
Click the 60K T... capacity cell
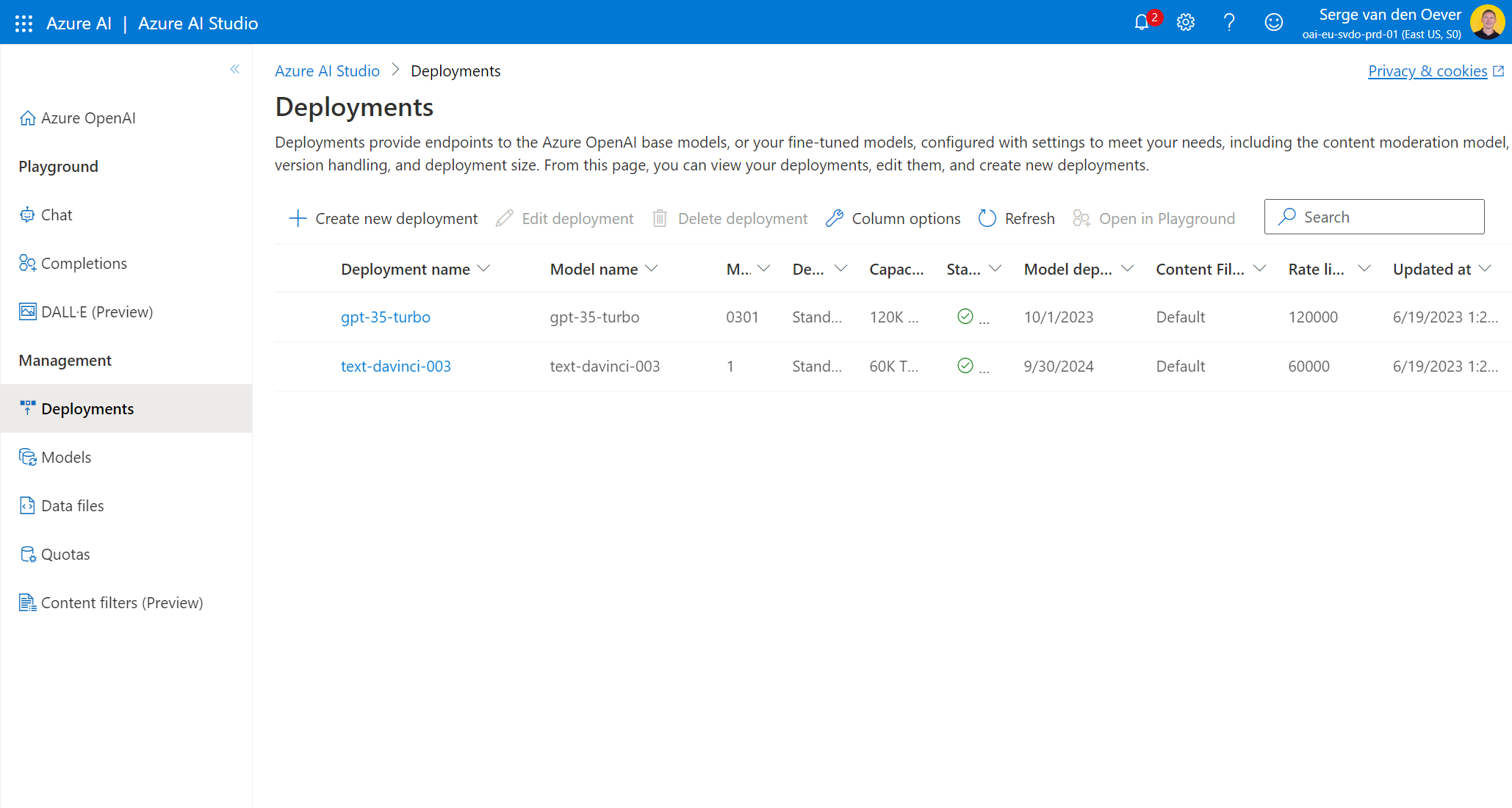click(894, 366)
